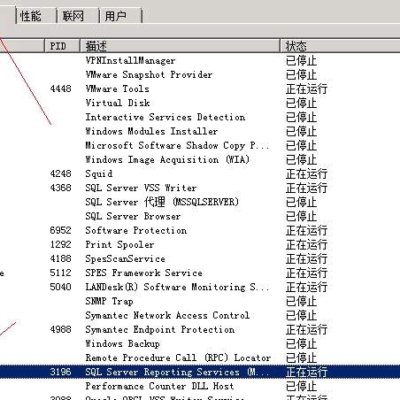Select VMware Snapshot Provider row
Image resolution: width=400 pixels, height=400 pixels.
pos(200,75)
